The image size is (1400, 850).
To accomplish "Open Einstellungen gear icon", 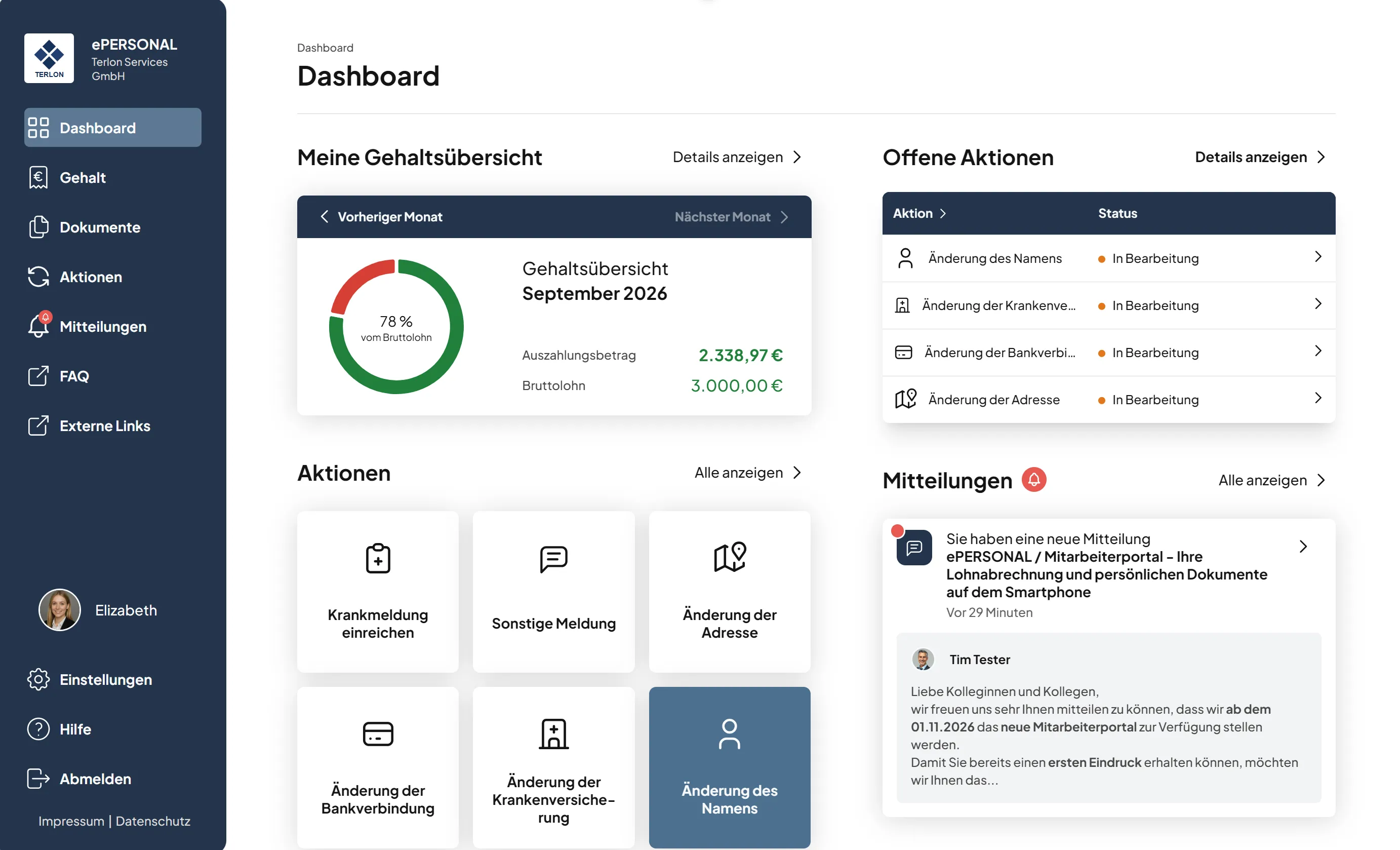I will (38, 679).
